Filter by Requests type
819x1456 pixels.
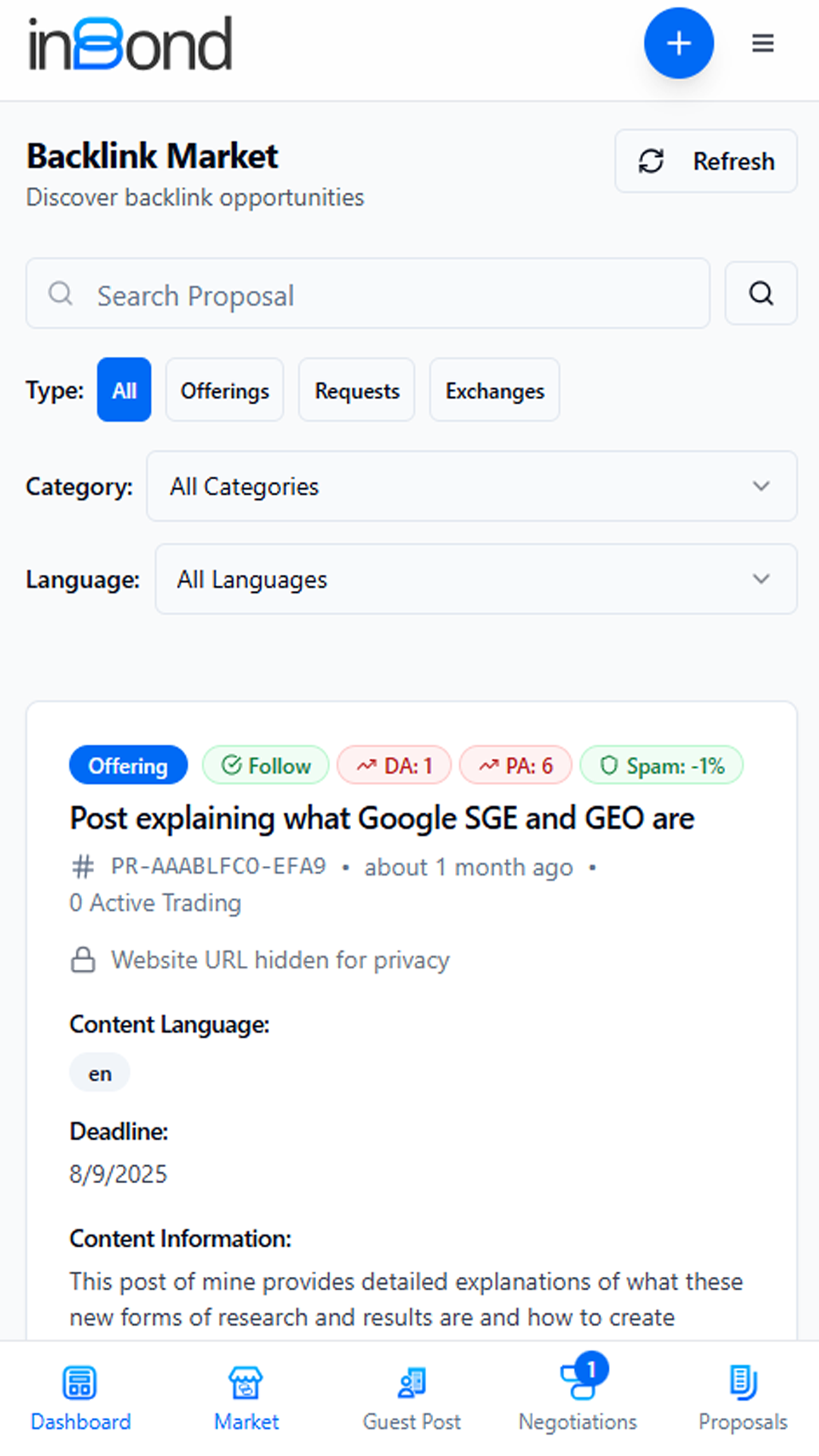point(356,390)
